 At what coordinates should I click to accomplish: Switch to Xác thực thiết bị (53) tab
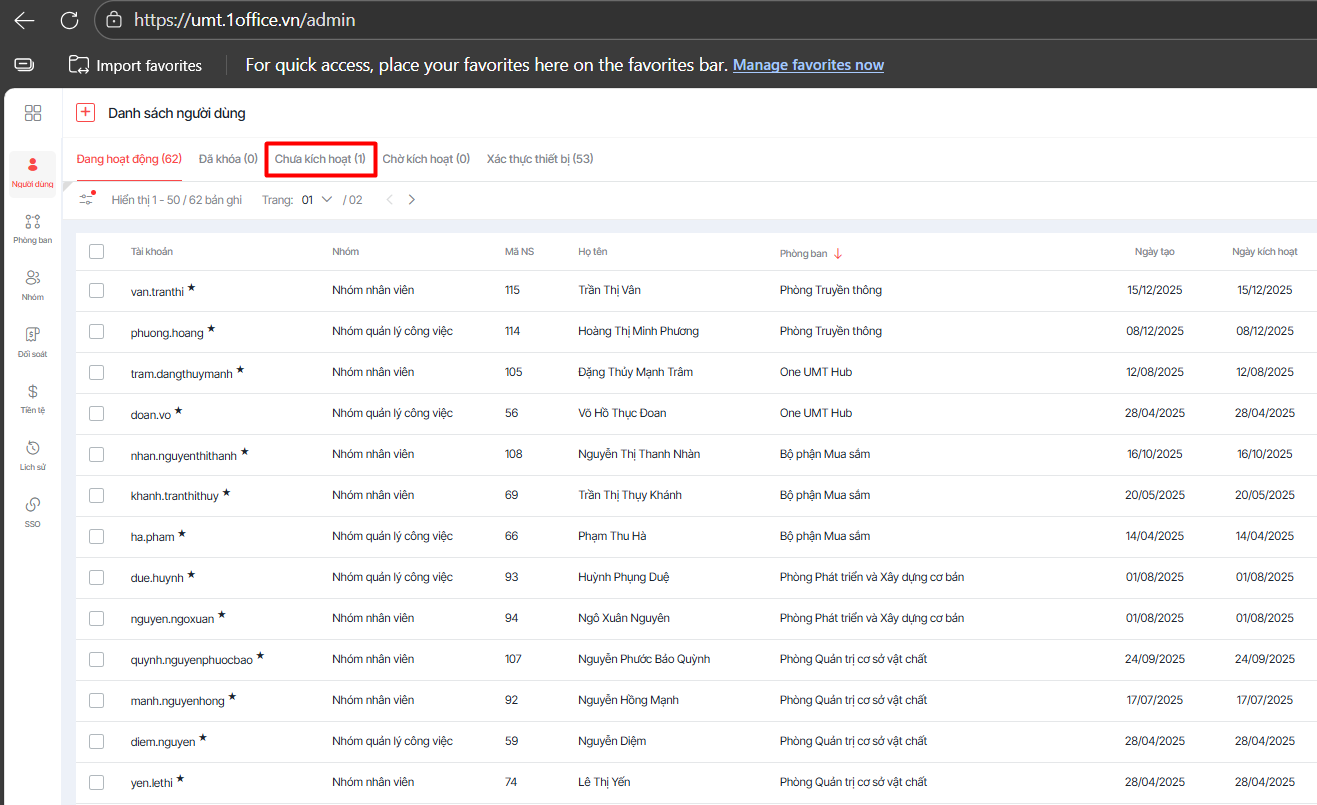point(540,159)
